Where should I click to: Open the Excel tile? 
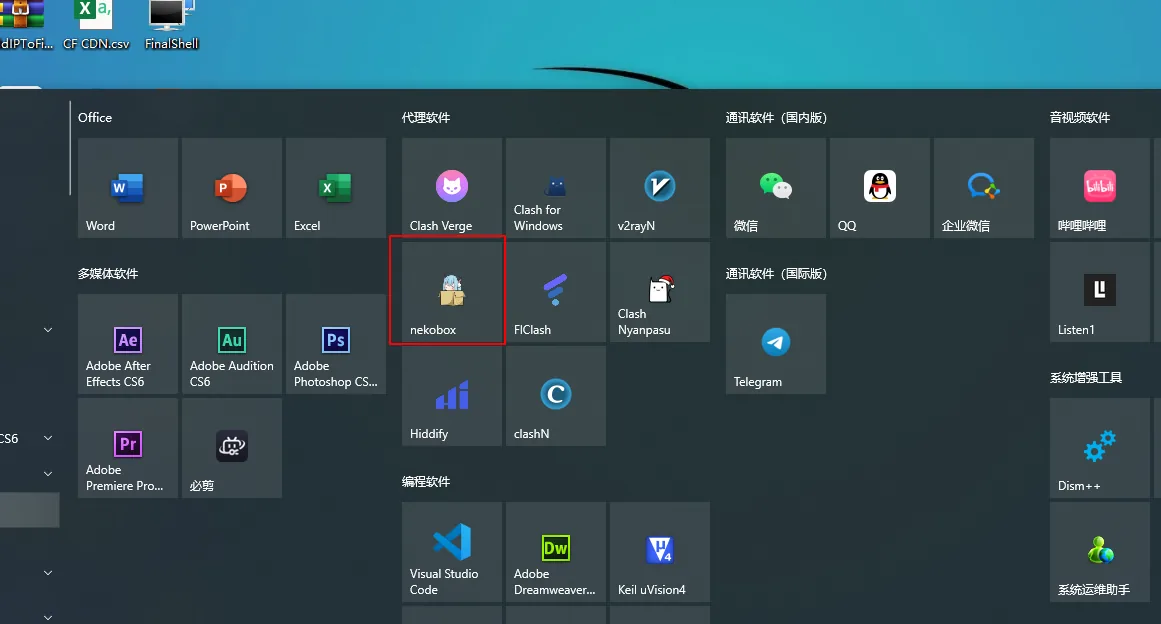click(336, 188)
